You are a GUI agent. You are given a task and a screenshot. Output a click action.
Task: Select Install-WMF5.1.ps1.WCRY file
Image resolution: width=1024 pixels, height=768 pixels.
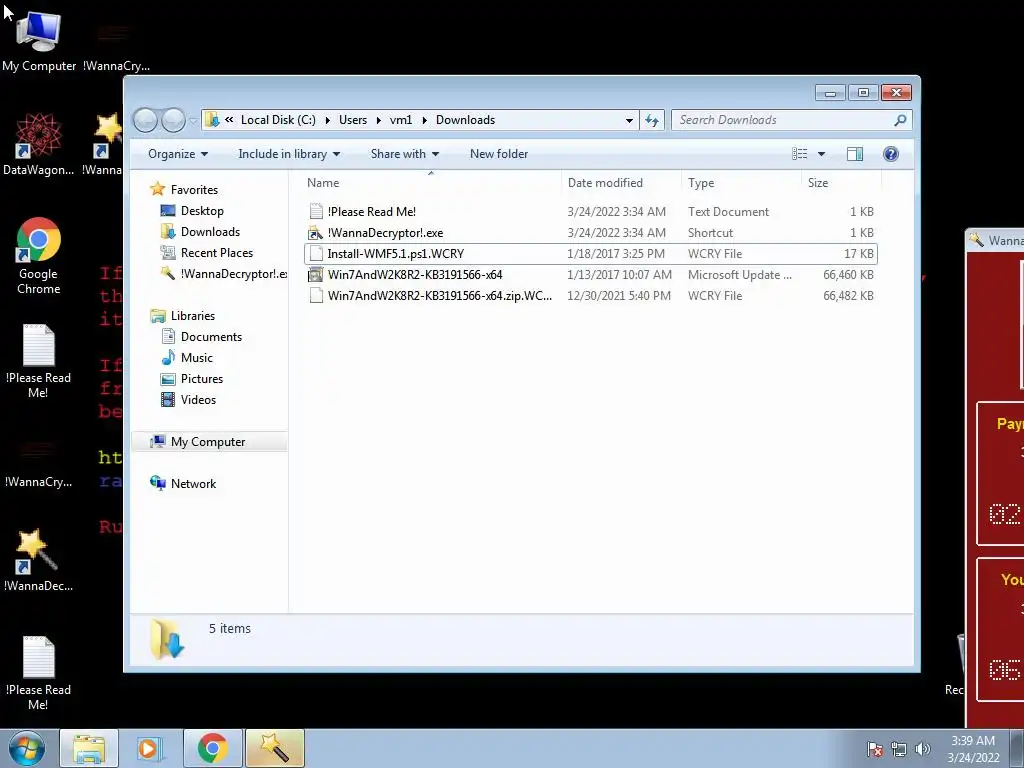[591, 253]
